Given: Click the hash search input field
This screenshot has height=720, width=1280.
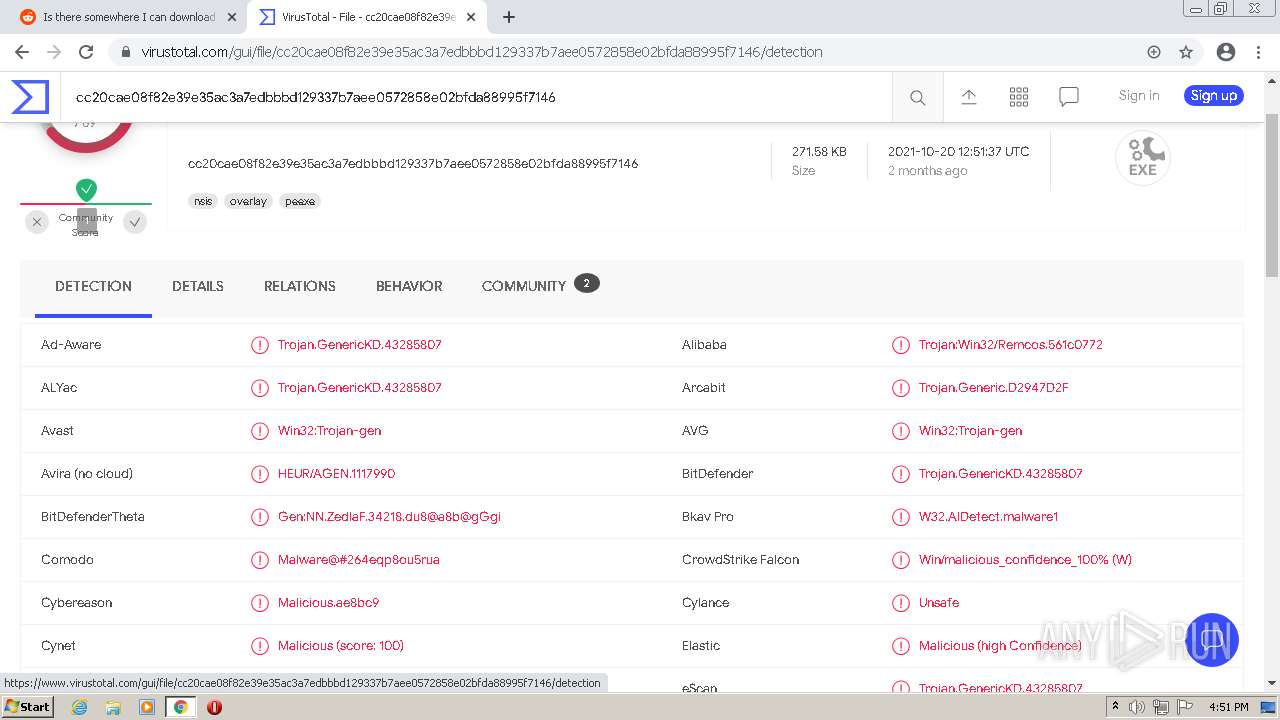Looking at the screenshot, I should 476,97.
